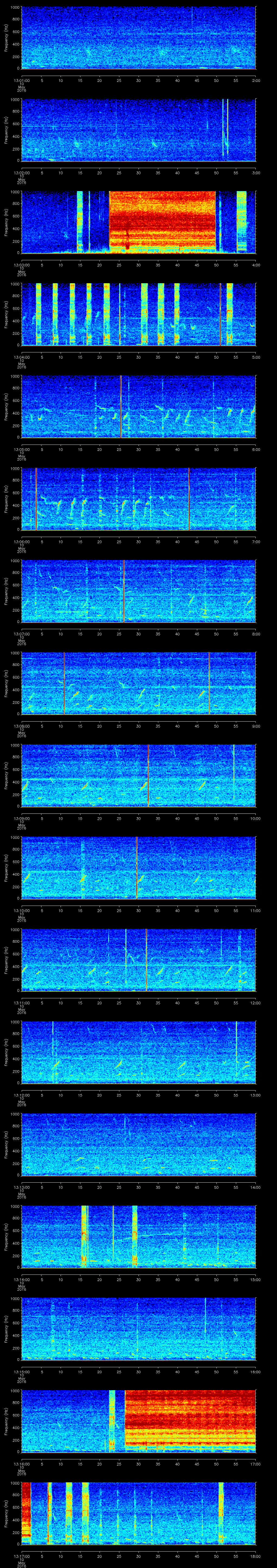This screenshot has width=277, height=1568.
Task: Click the 4:00 end time label
Action: pyautogui.click(x=256, y=265)
